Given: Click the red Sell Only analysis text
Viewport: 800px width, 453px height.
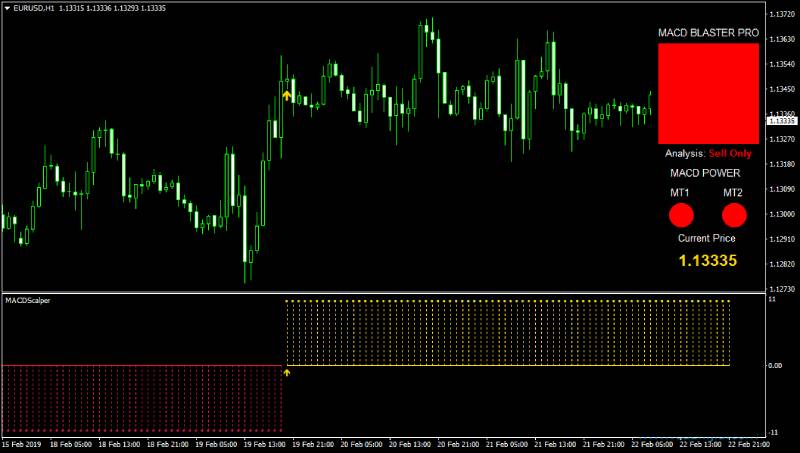Looking at the screenshot, I should [730, 154].
